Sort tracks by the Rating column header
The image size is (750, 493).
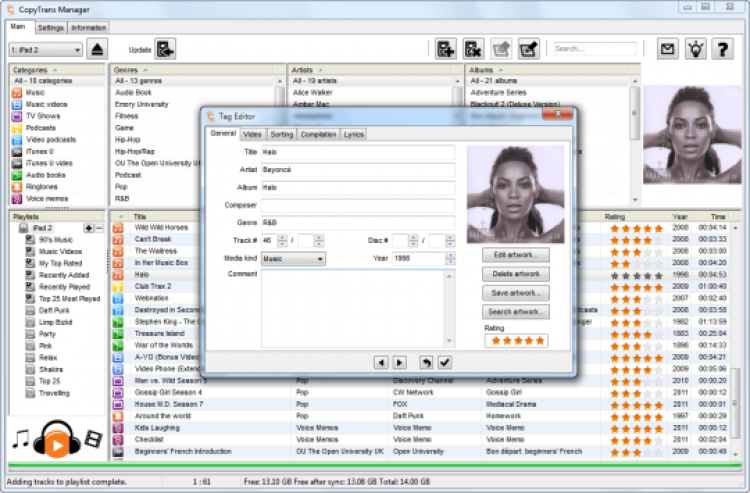click(615, 217)
